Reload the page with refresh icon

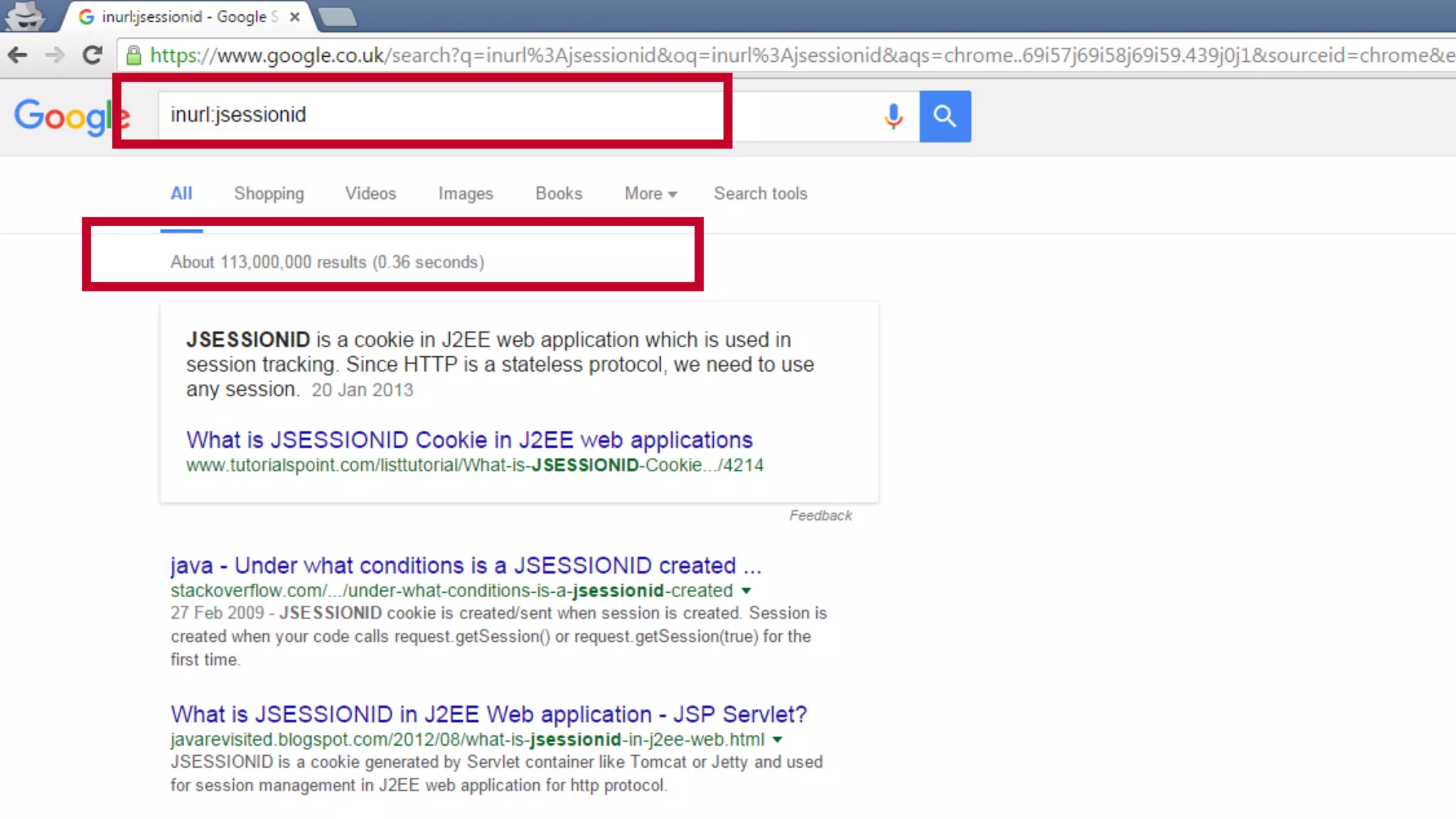click(x=92, y=55)
